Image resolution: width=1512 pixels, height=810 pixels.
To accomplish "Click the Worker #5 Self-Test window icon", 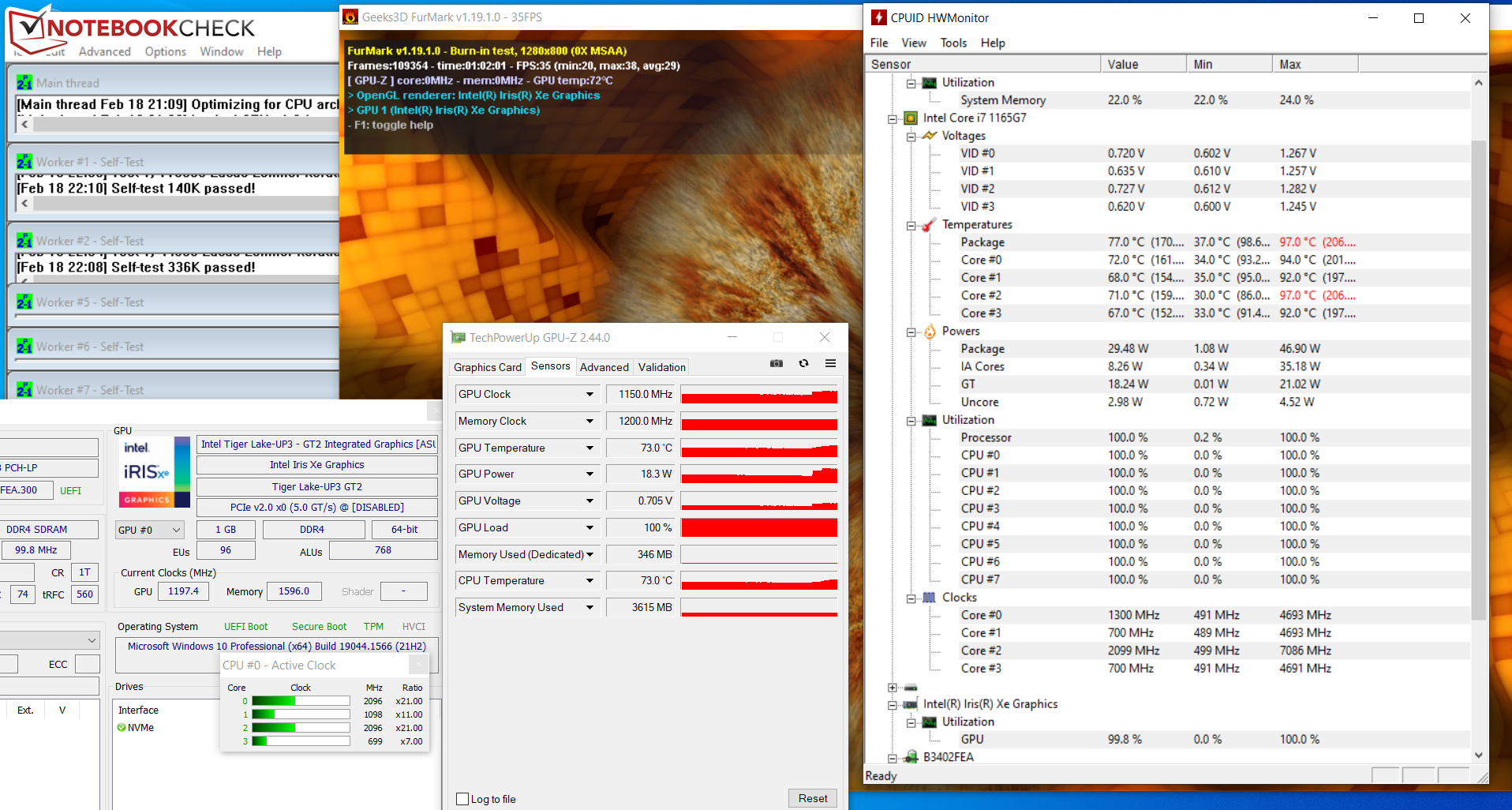I will [x=24, y=302].
